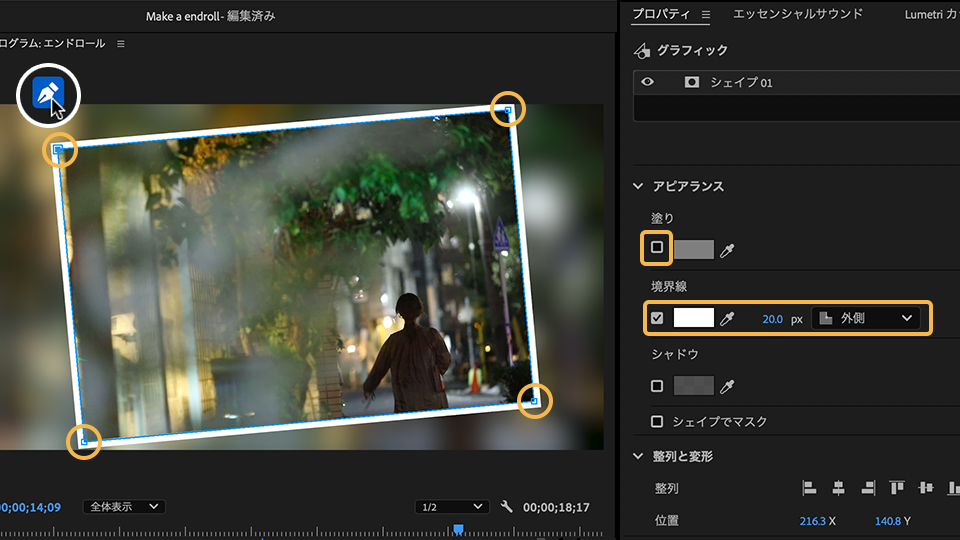This screenshot has height=540, width=960.
Task: Disable the 境界線 stroke checkbox
Action: tap(657, 318)
